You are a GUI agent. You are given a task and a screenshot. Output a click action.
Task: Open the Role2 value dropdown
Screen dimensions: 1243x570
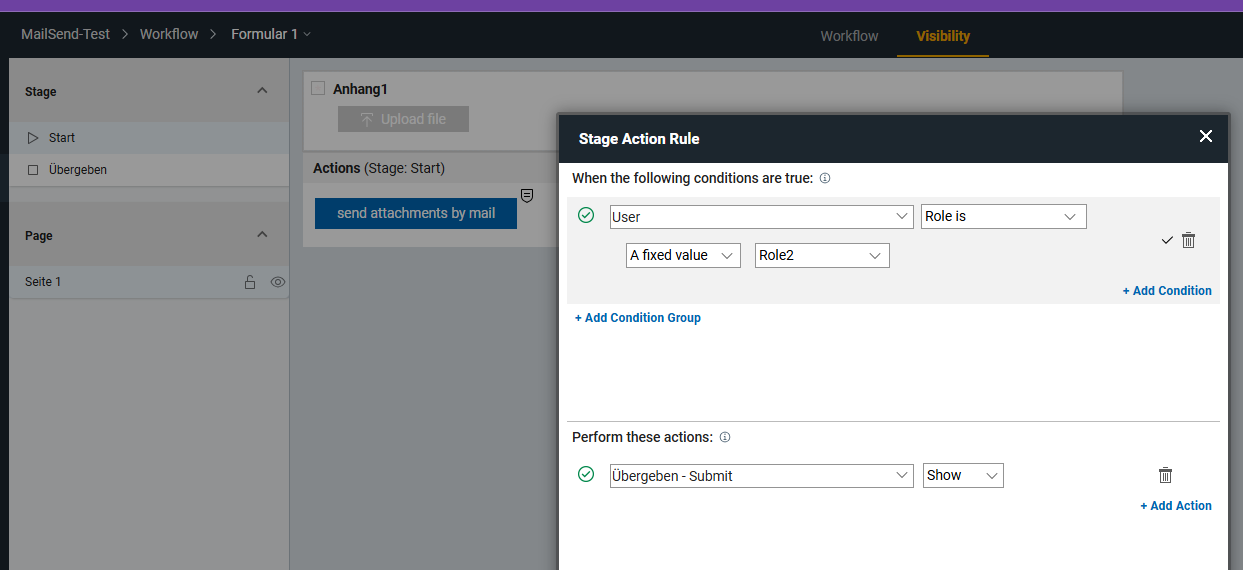pyautogui.click(x=822, y=255)
